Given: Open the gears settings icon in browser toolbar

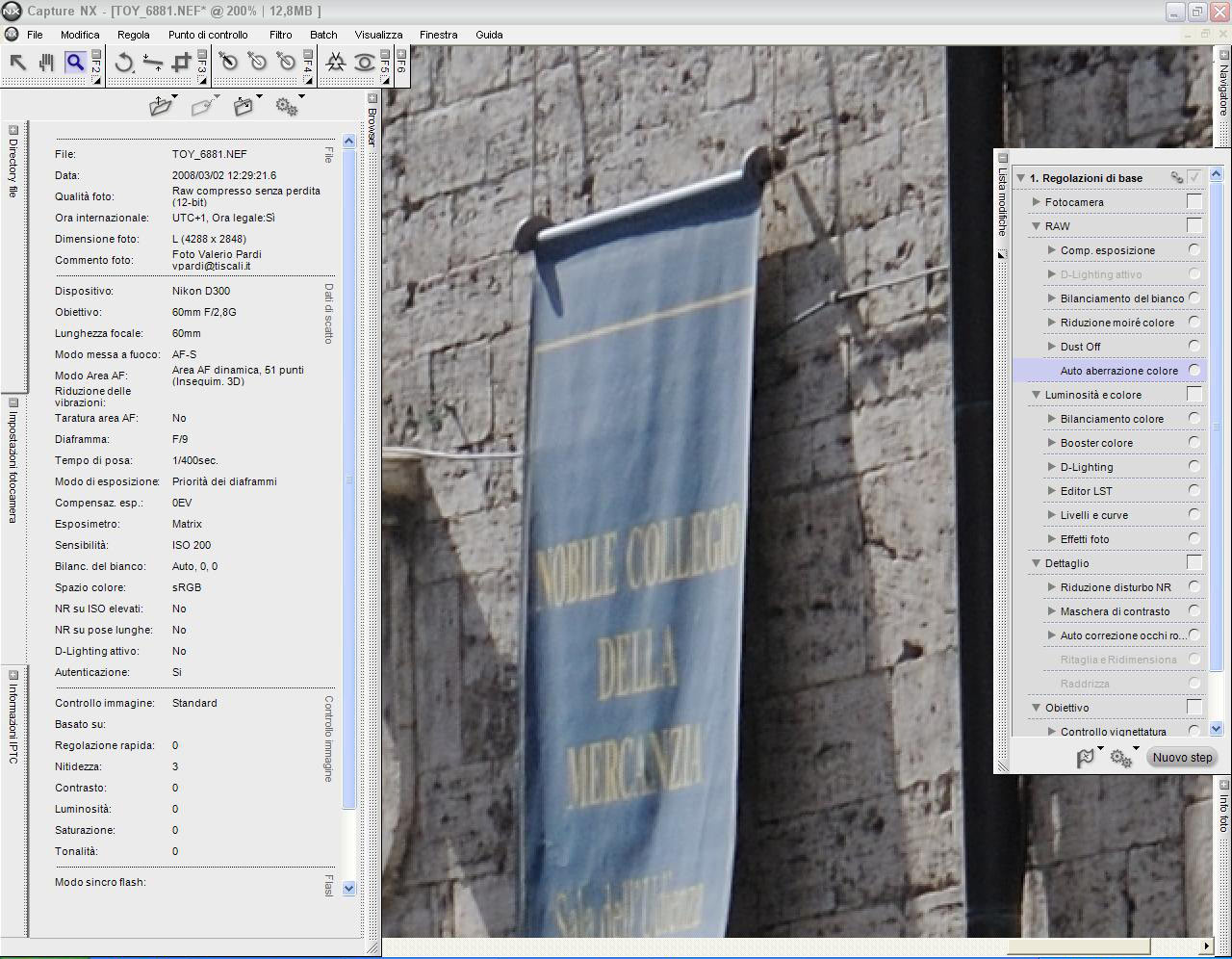Looking at the screenshot, I should pyautogui.click(x=286, y=107).
